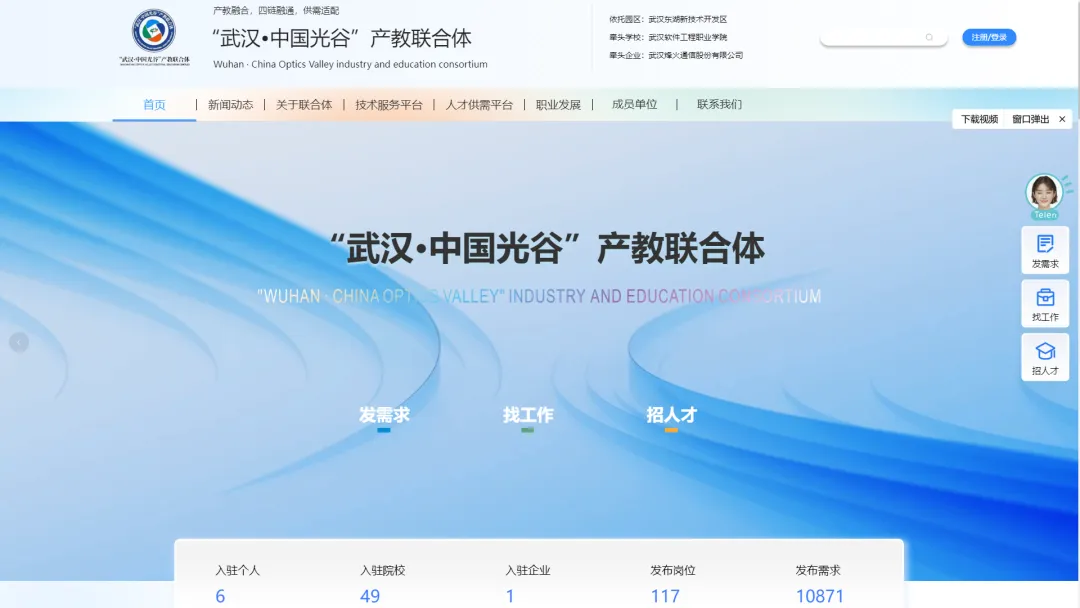Screen dimensions: 1080x608
Task: Open the 职业发展 menu item
Action: [x=558, y=105]
